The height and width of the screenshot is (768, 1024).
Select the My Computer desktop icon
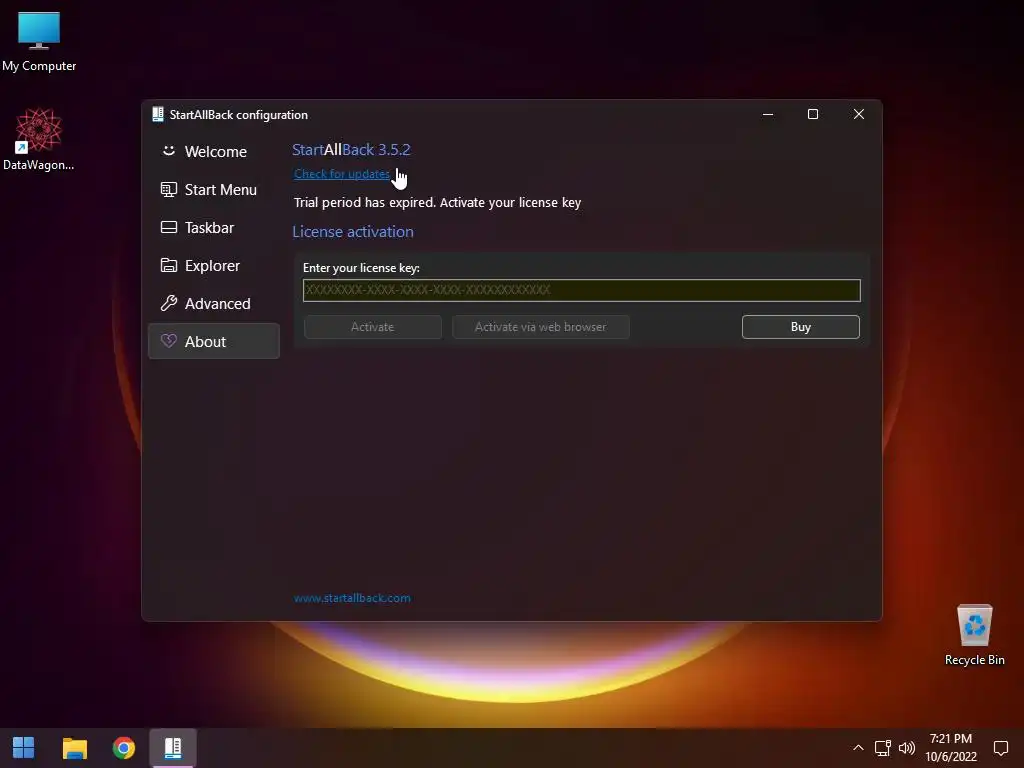point(39,41)
